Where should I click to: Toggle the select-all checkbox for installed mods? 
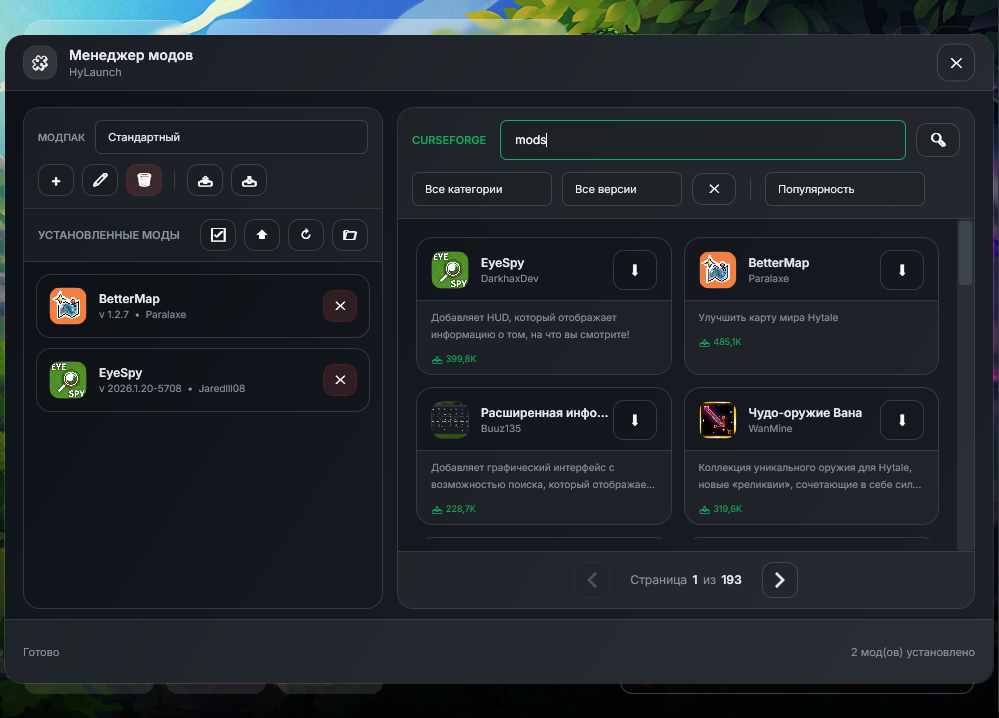pyautogui.click(x=218, y=235)
